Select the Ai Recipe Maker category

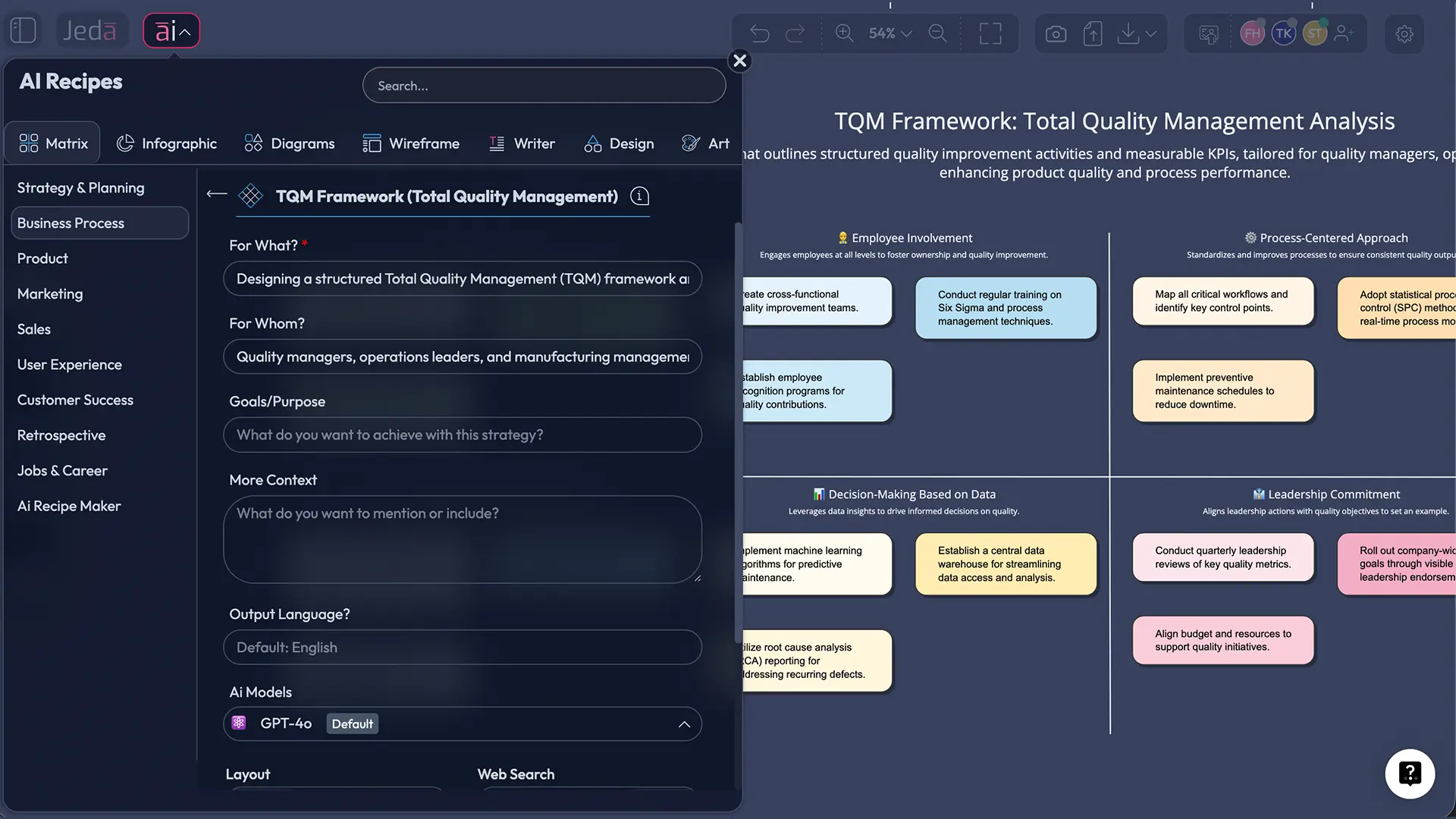coord(68,506)
